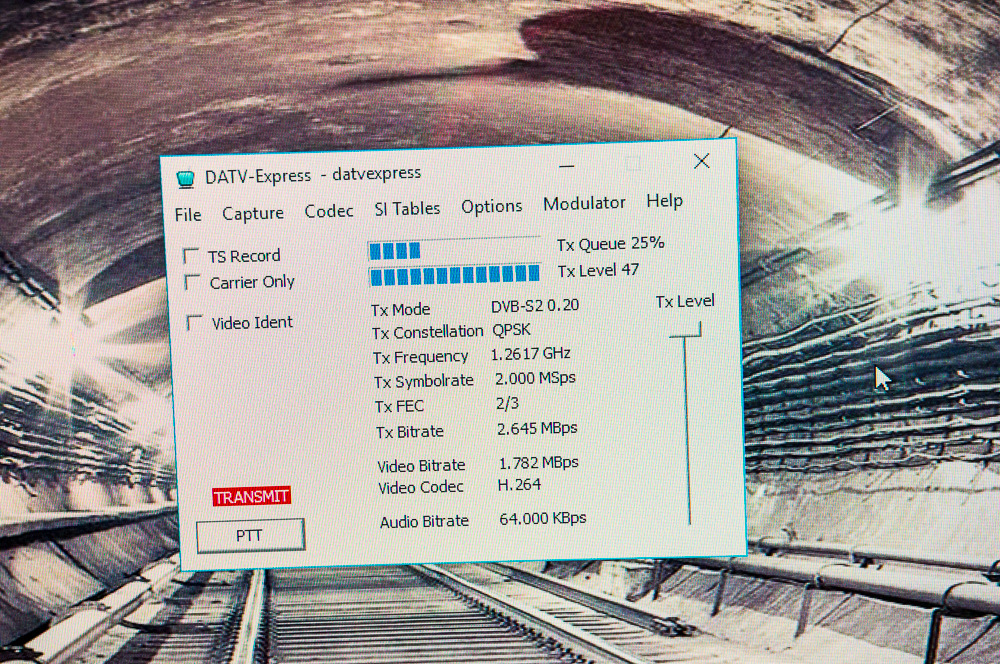Click the 'Tx FEC' label
The height and width of the screenshot is (664, 1000).
pos(399,406)
